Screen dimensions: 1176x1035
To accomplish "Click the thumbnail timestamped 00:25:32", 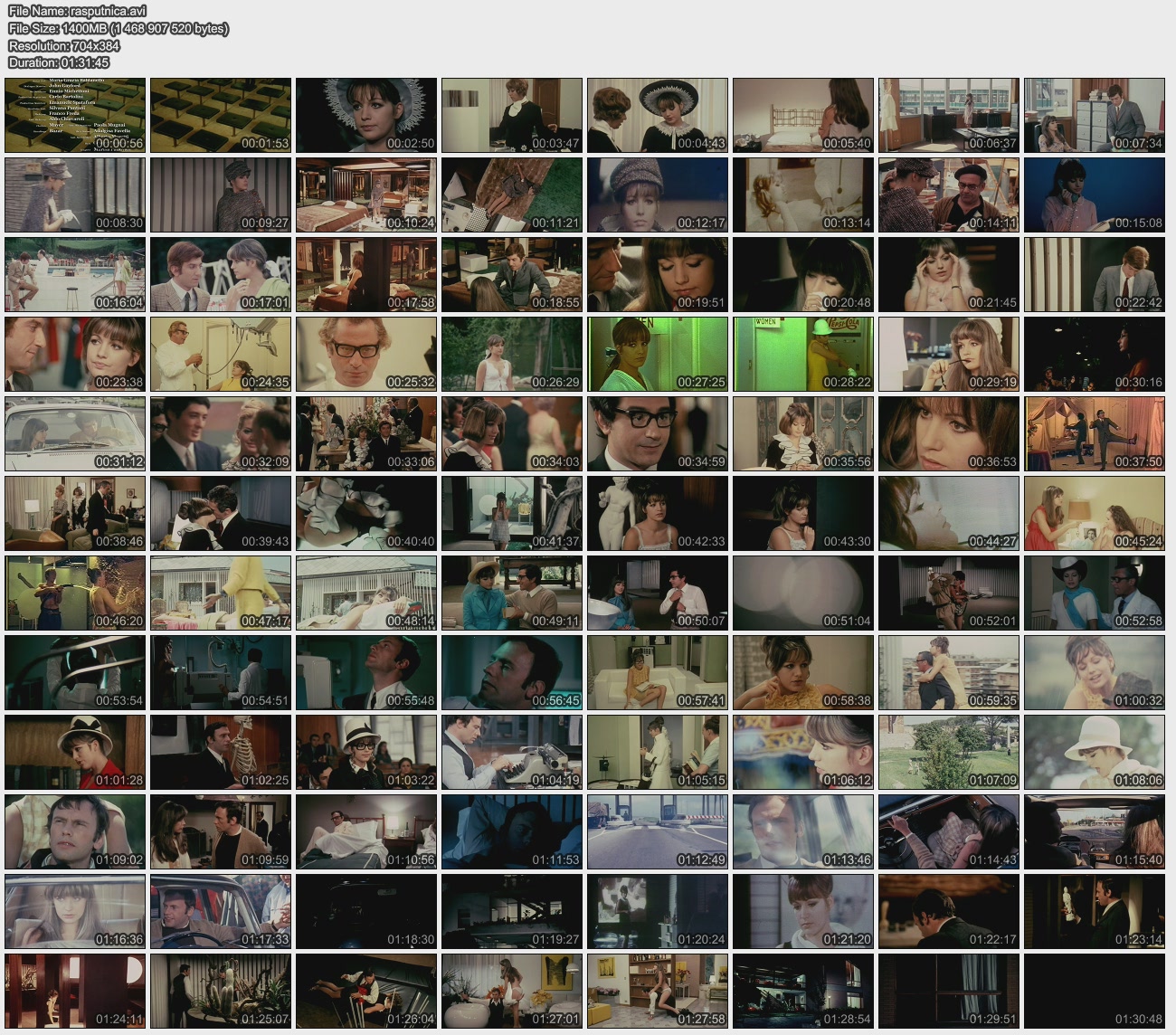I will pos(366,354).
